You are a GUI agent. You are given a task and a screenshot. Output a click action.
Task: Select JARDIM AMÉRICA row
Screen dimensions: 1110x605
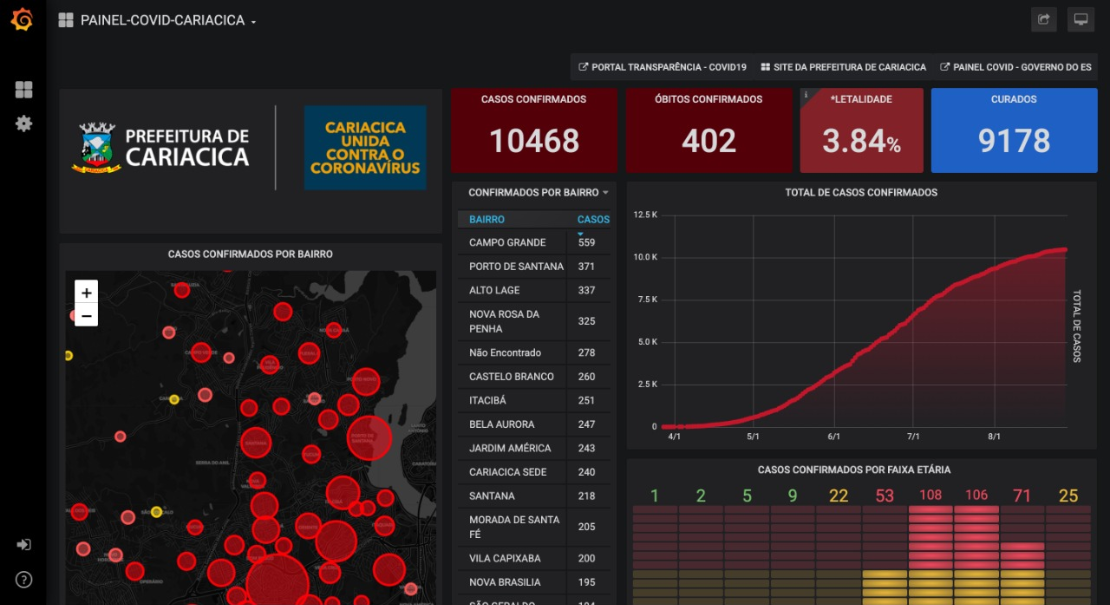pyautogui.click(x=534, y=448)
